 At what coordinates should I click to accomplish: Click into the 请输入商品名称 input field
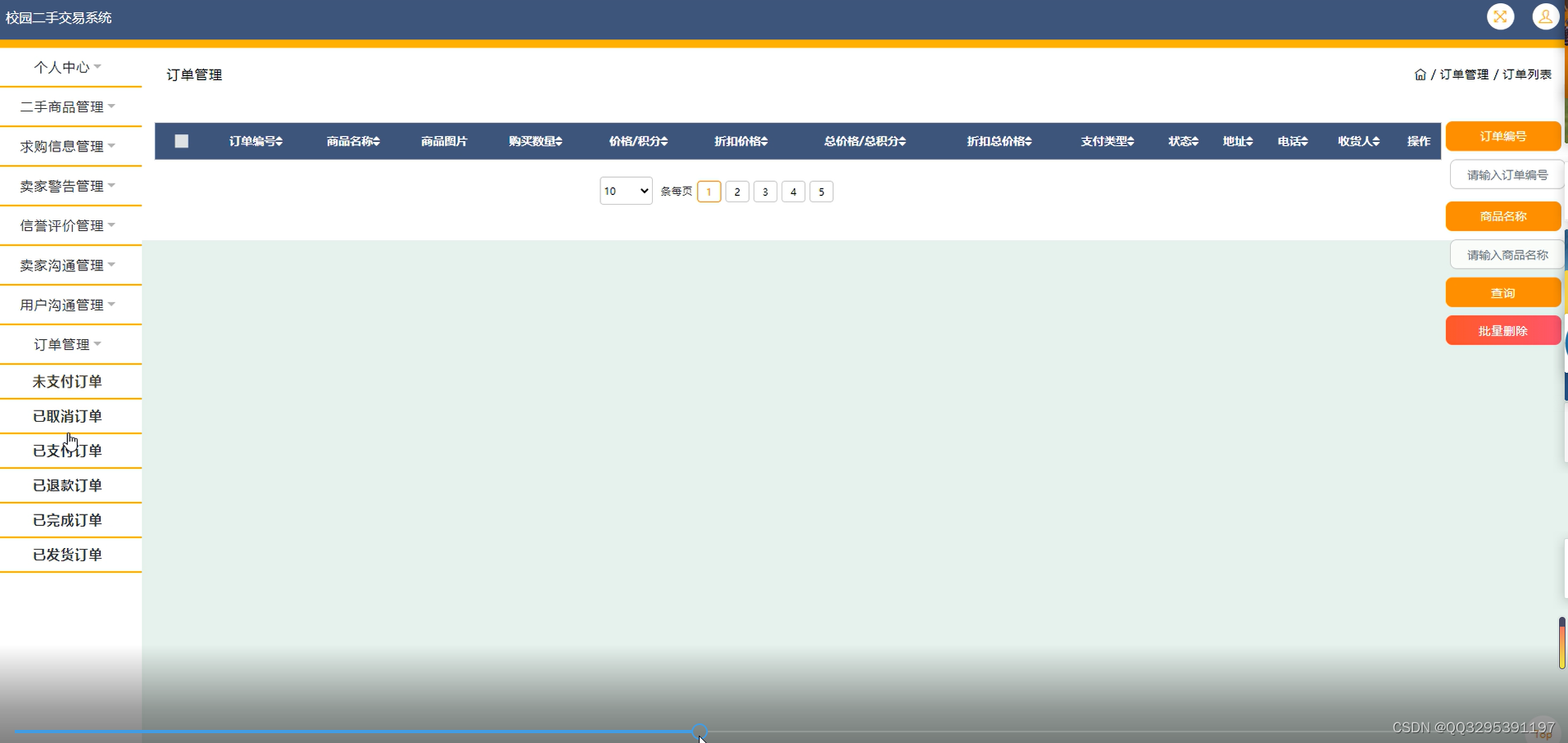[x=1507, y=255]
